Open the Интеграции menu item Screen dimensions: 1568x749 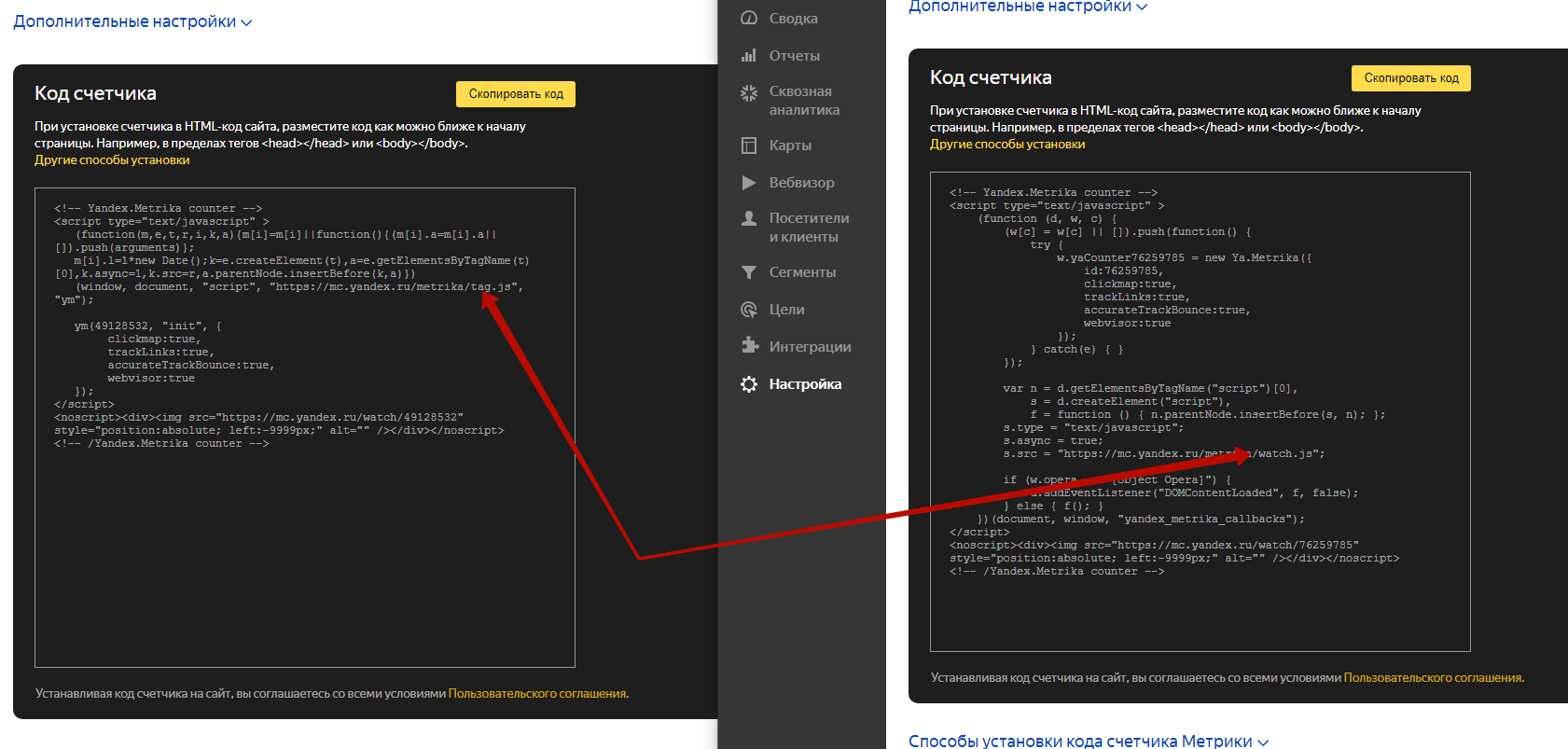point(810,347)
